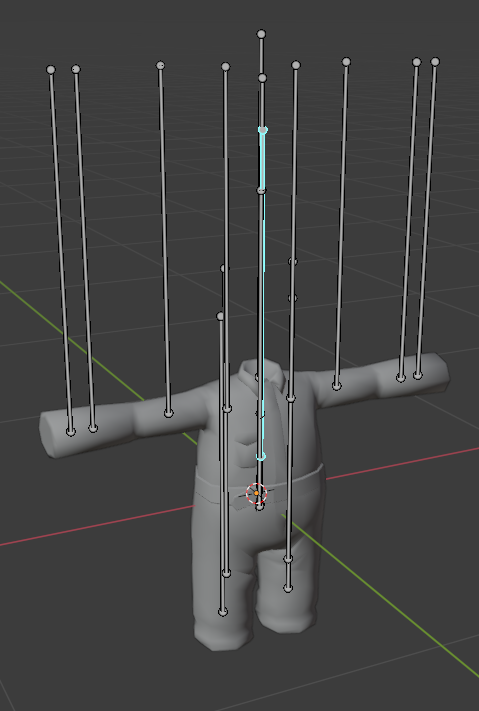Click the cyan bone's bottom root joint
The height and width of the screenshot is (711, 479).
coord(261,456)
